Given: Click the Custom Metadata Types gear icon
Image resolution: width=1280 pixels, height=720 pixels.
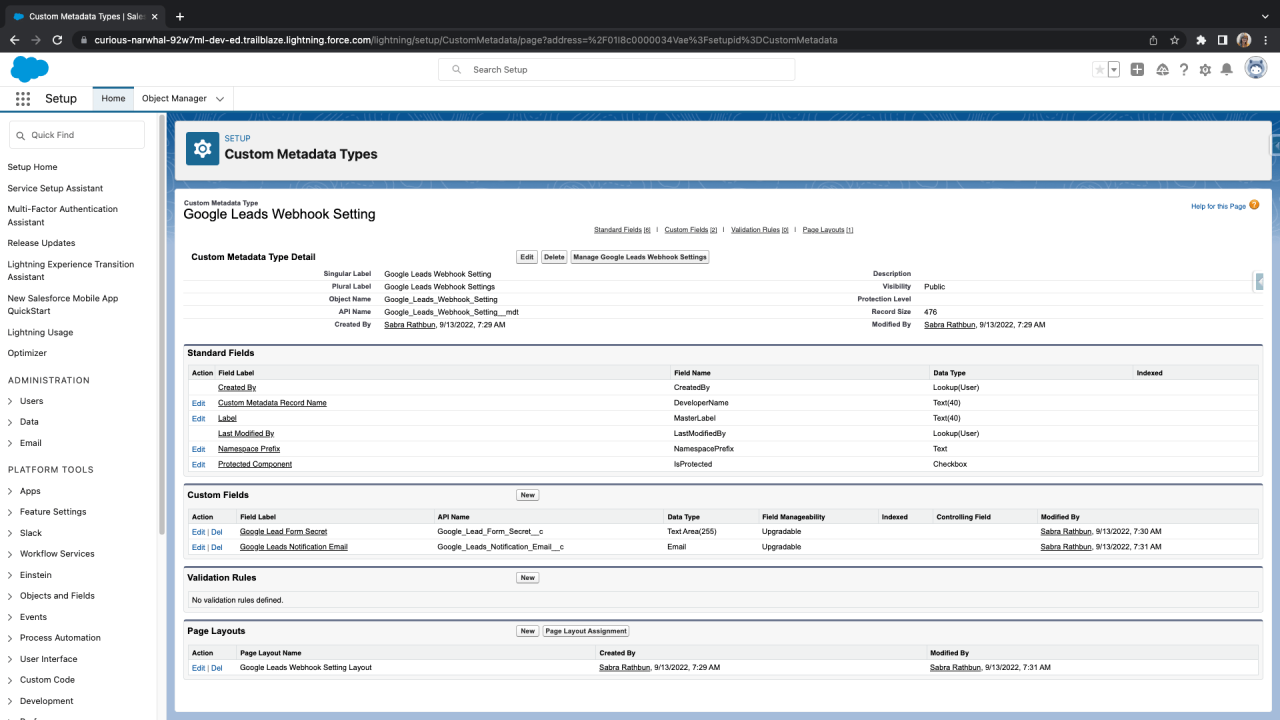Looking at the screenshot, I should coord(202,148).
